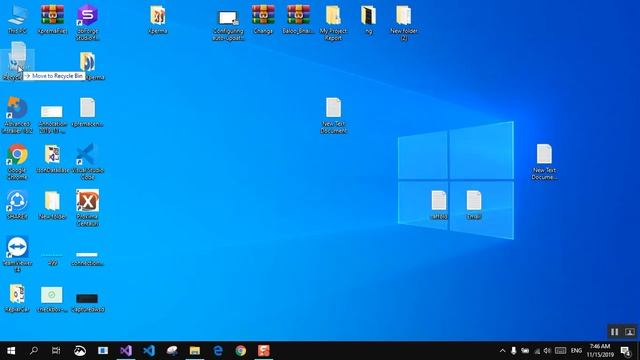Viewport: 640px width, 360px height.
Task: Select the desktop folder labeled New folder
Action: (52, 204)
